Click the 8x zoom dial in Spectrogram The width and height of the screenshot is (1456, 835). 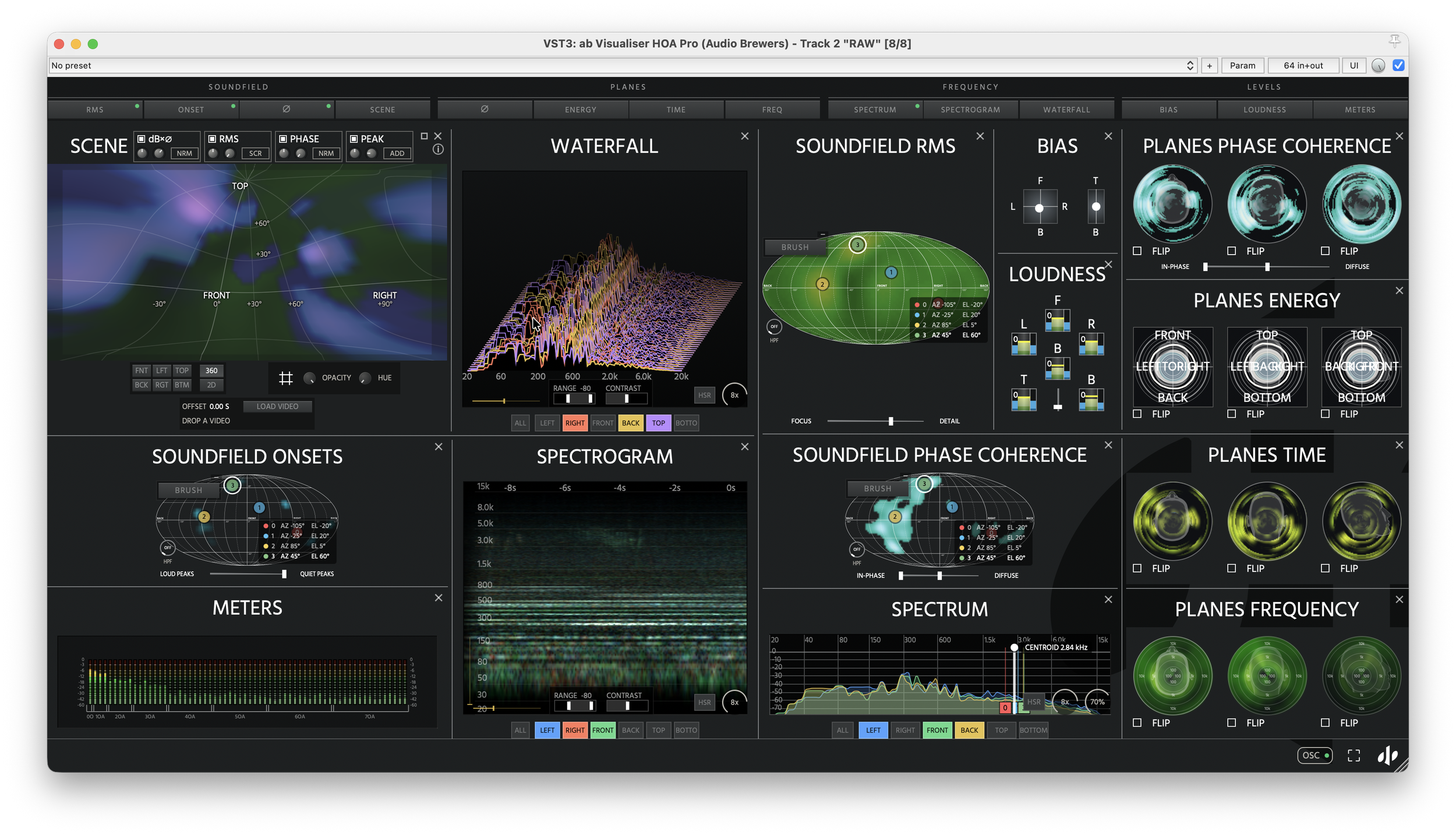point(734,702)
